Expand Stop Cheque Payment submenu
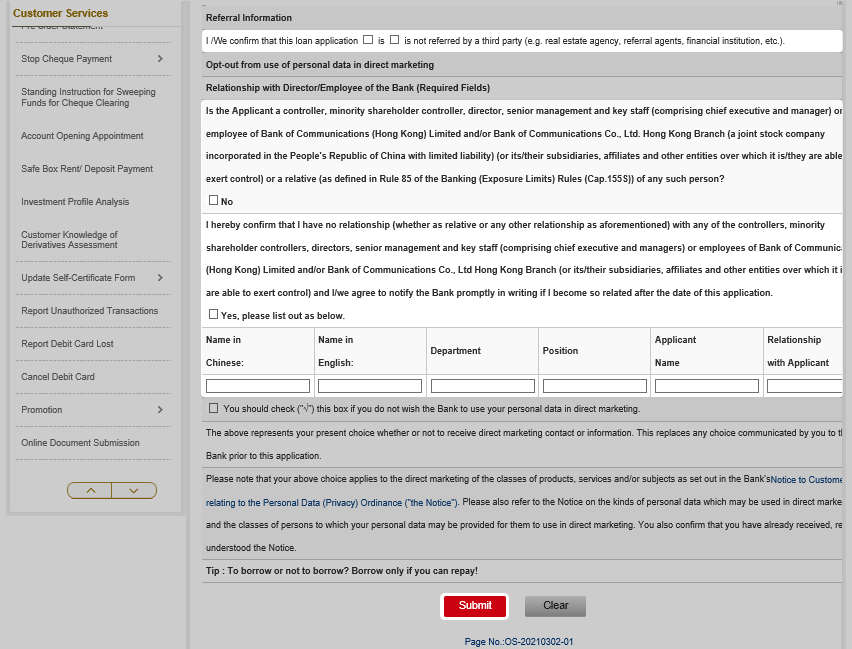 (x=160, y=59)
